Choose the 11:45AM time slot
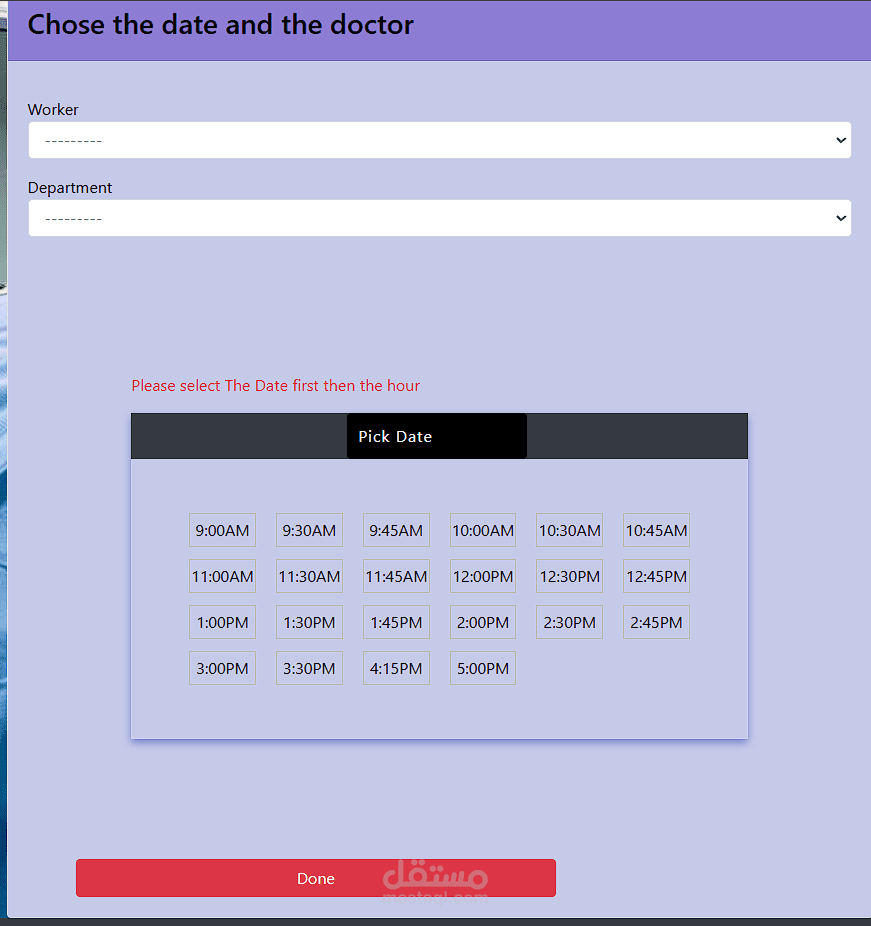The height and width of the screenshot is (926, 871). [396, 576]
